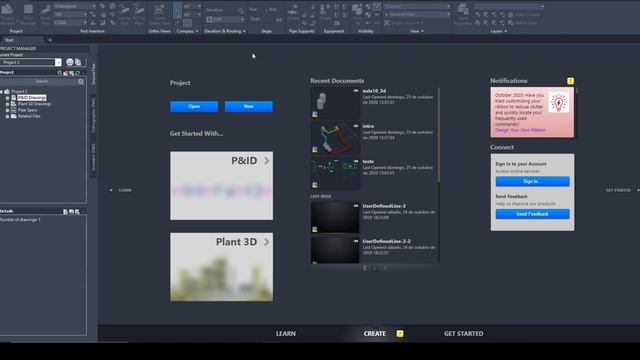The width and height of the screenshot is (640, 360).
Task: Select the Project 1 root tree node
Action: (x=19, y=91)
